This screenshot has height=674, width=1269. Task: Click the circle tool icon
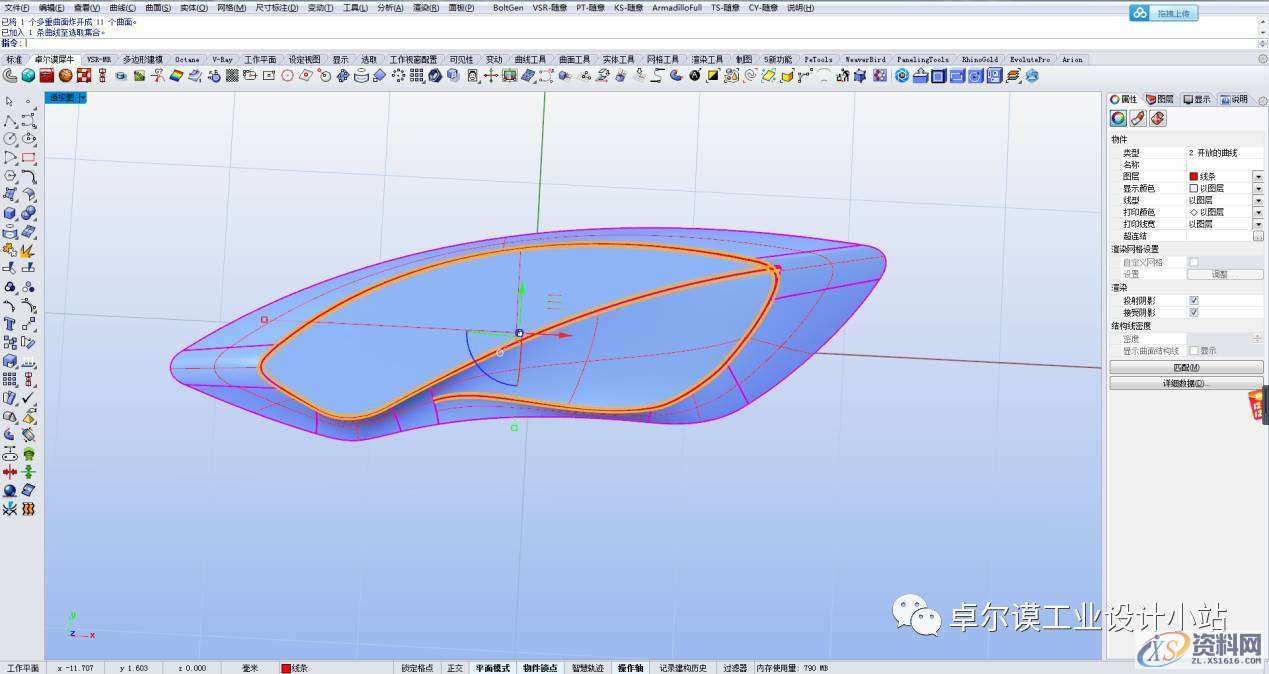coord(10,139)
